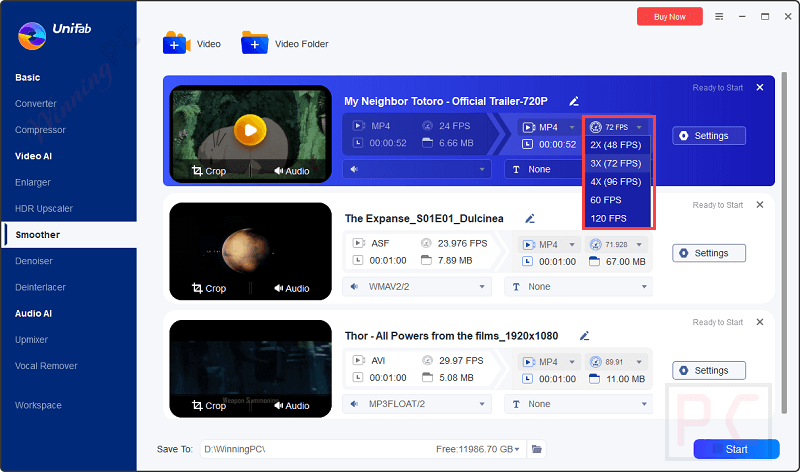This screenshot has width=800, height=472.
Task: Click the video list vertical scrollbar
Action: (784, 243)
